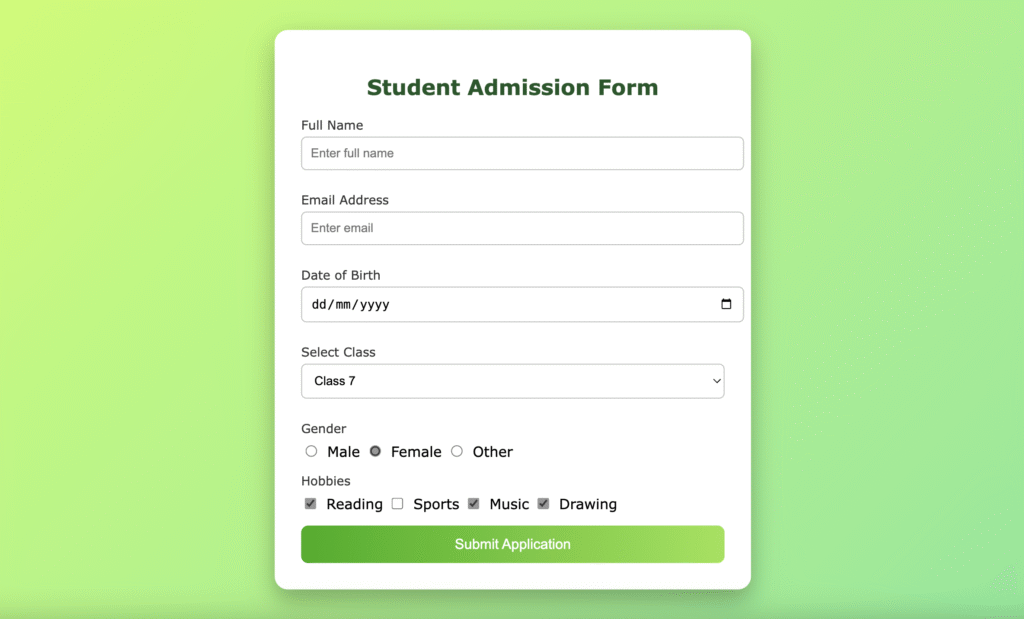The height and width of the screenshot is (619, 1024).
Task: Open the calendar picker icon
Action: [x=726, y=304]
